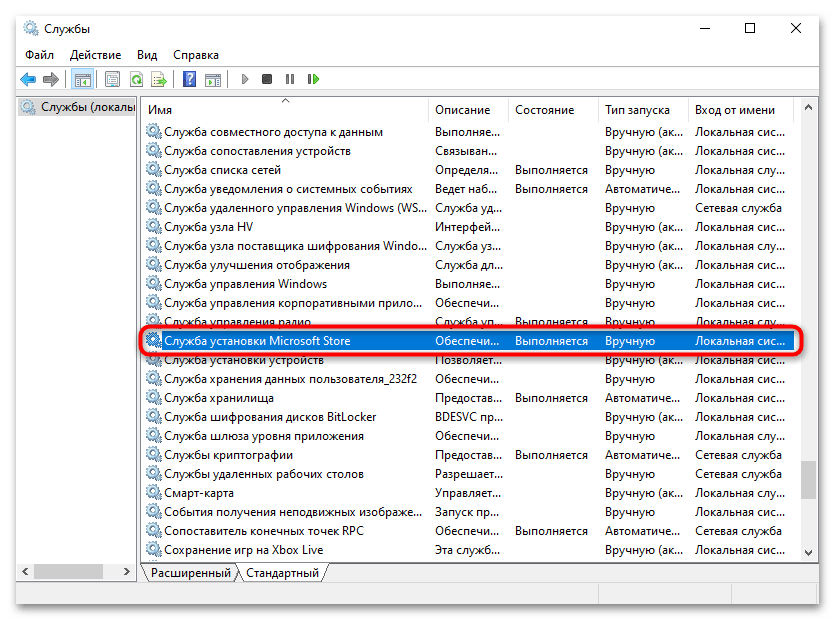Click the gear icon of Смарт-карта
The image size is (835, 620).
click(154, 492)
